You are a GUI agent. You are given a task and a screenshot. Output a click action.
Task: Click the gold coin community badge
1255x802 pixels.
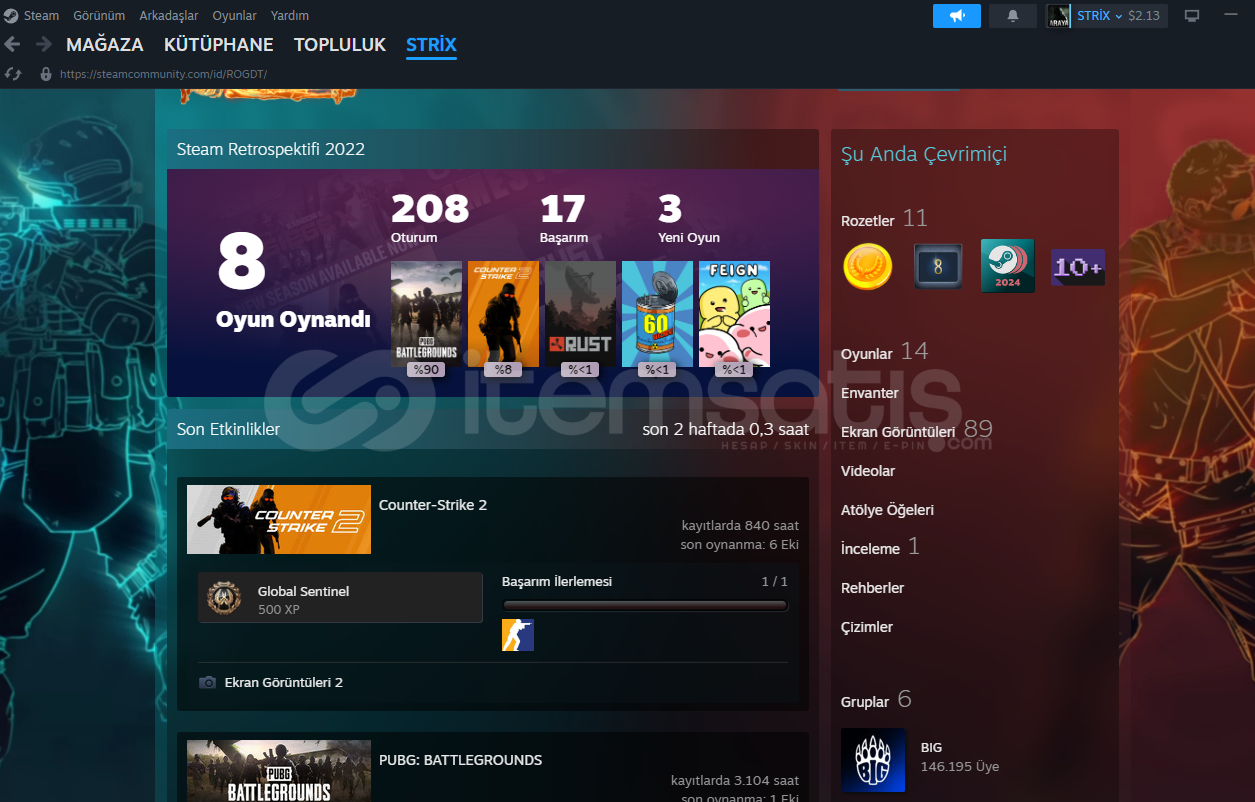tap(867, 267)
